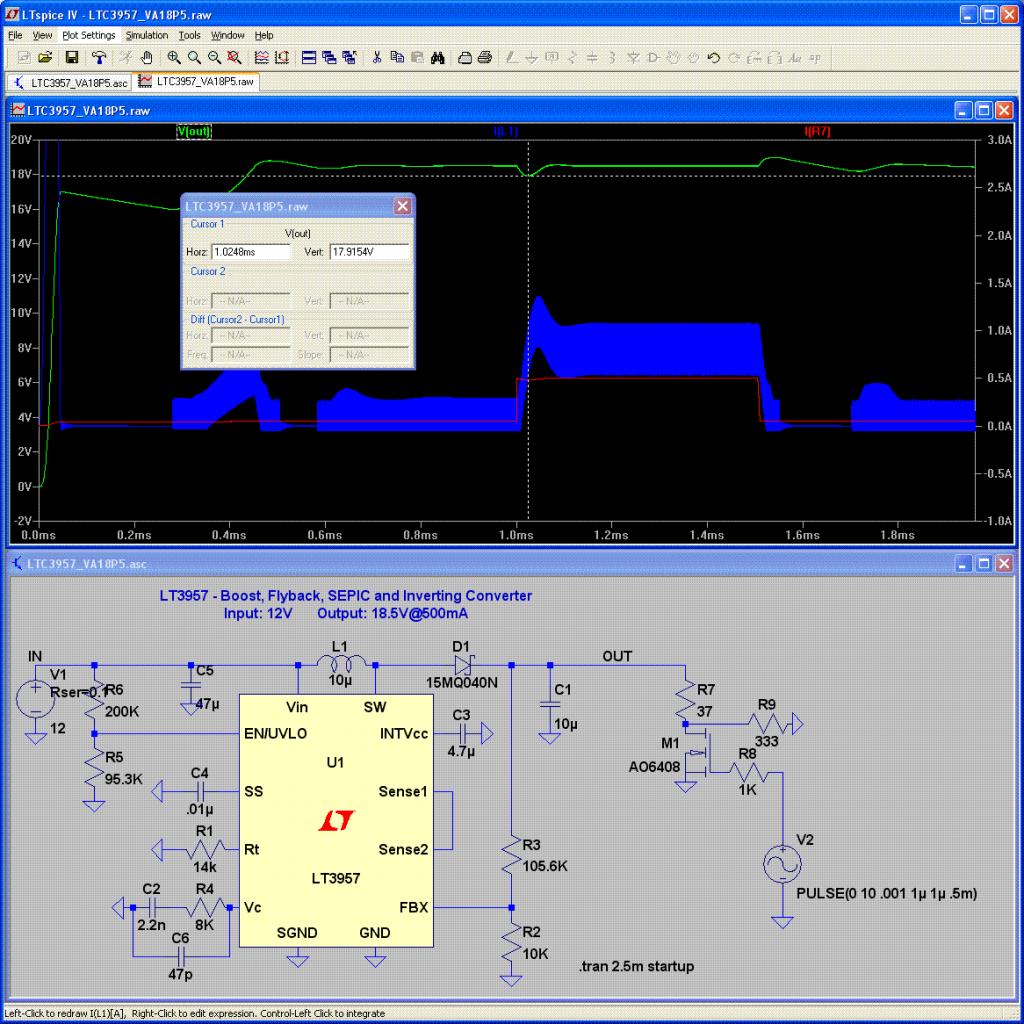Click the Cursor 1 Vert value field
The width and height of the screenshot is (1024, 1024).
(x=370, y=251)
